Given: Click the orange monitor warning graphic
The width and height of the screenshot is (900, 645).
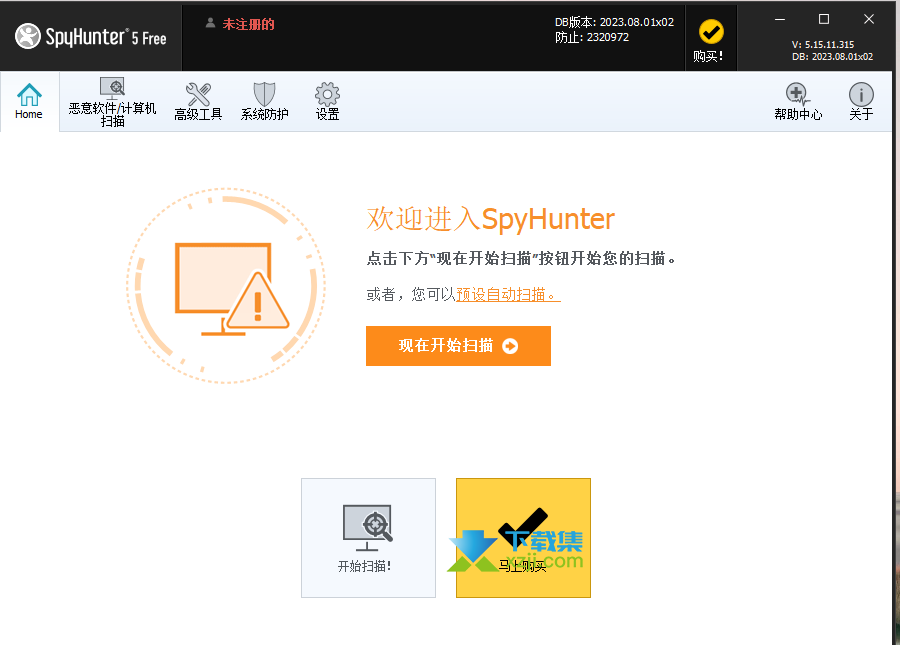Looking at the screenshot, I should pyautogui.click(x=227, y=285).
